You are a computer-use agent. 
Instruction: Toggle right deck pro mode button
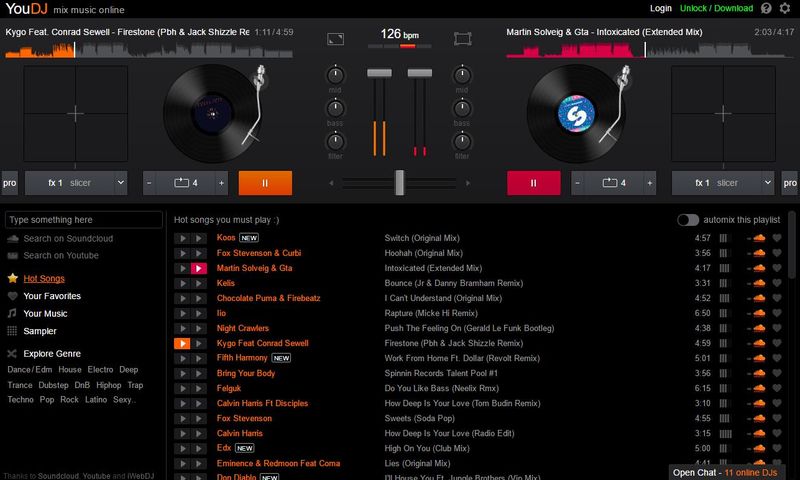click(x=790, y=183)
